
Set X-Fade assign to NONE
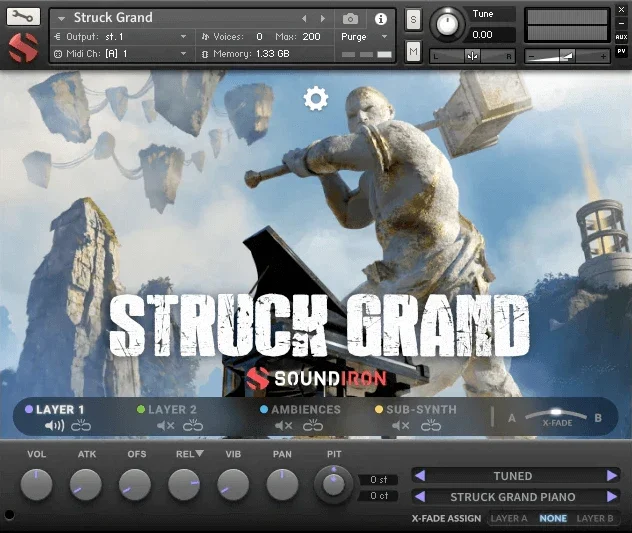pos(553,518)
